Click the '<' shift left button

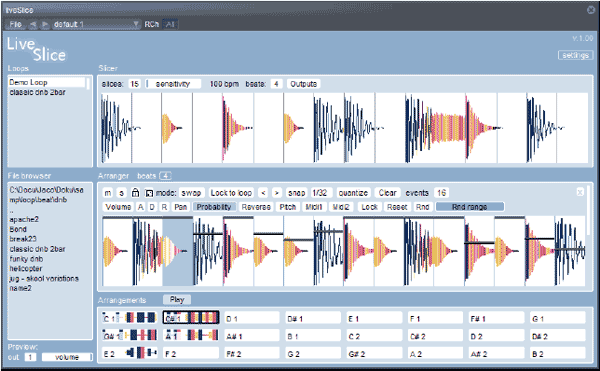tap(263, 193)
